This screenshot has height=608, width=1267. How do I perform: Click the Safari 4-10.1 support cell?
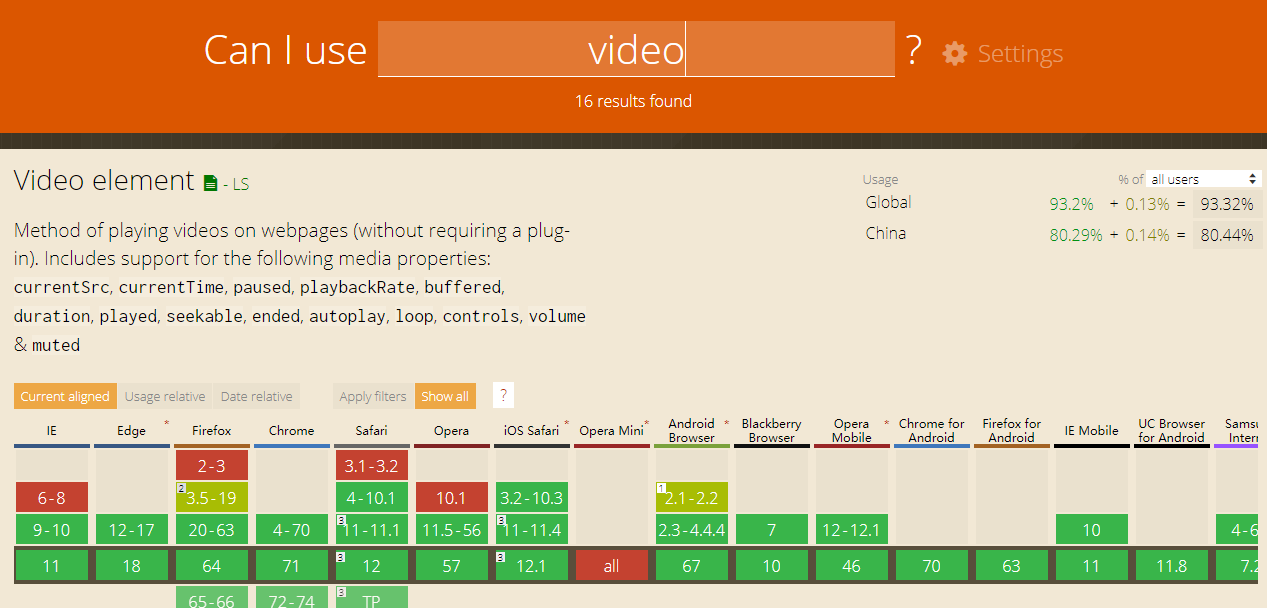point(372,497)
